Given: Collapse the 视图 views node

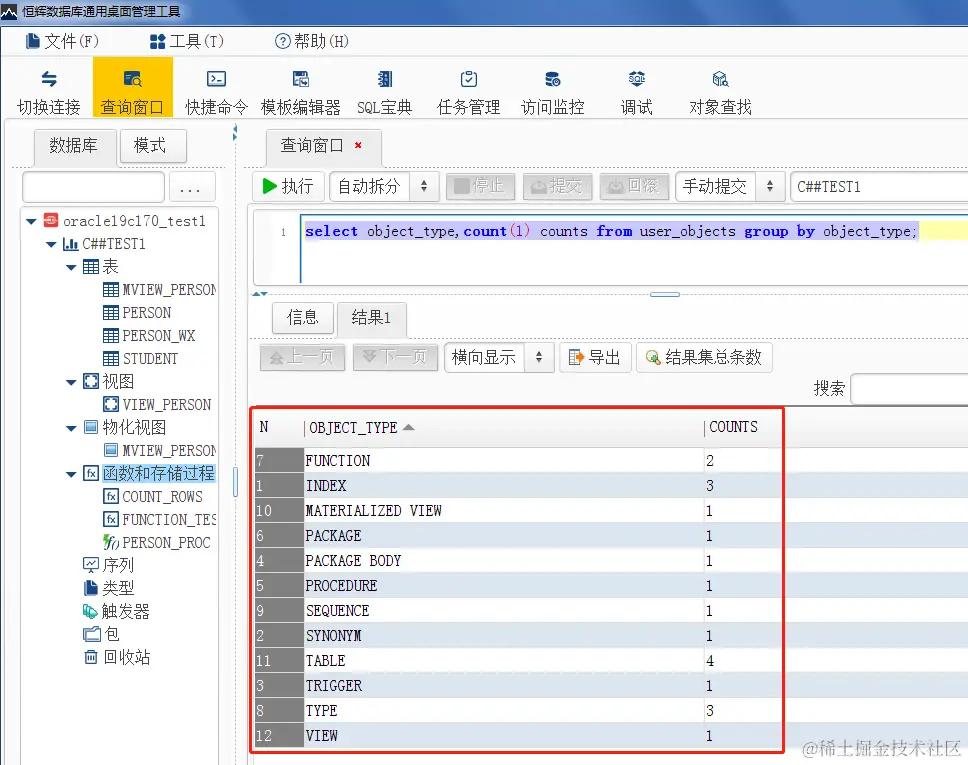Looking at the screenshot, I should pyautogui.click(x=71, y=382).
